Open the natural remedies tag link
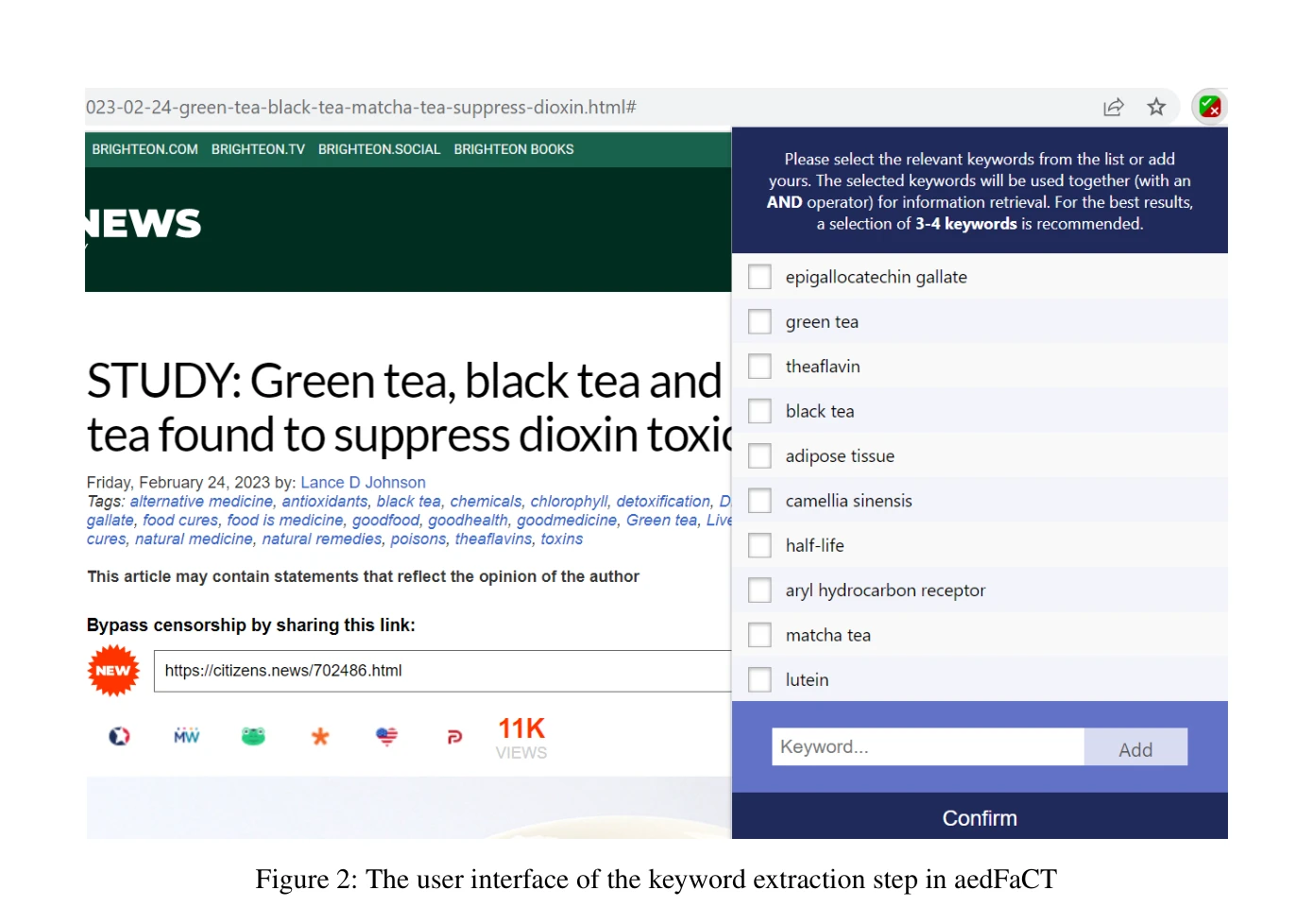 (322, 539)
